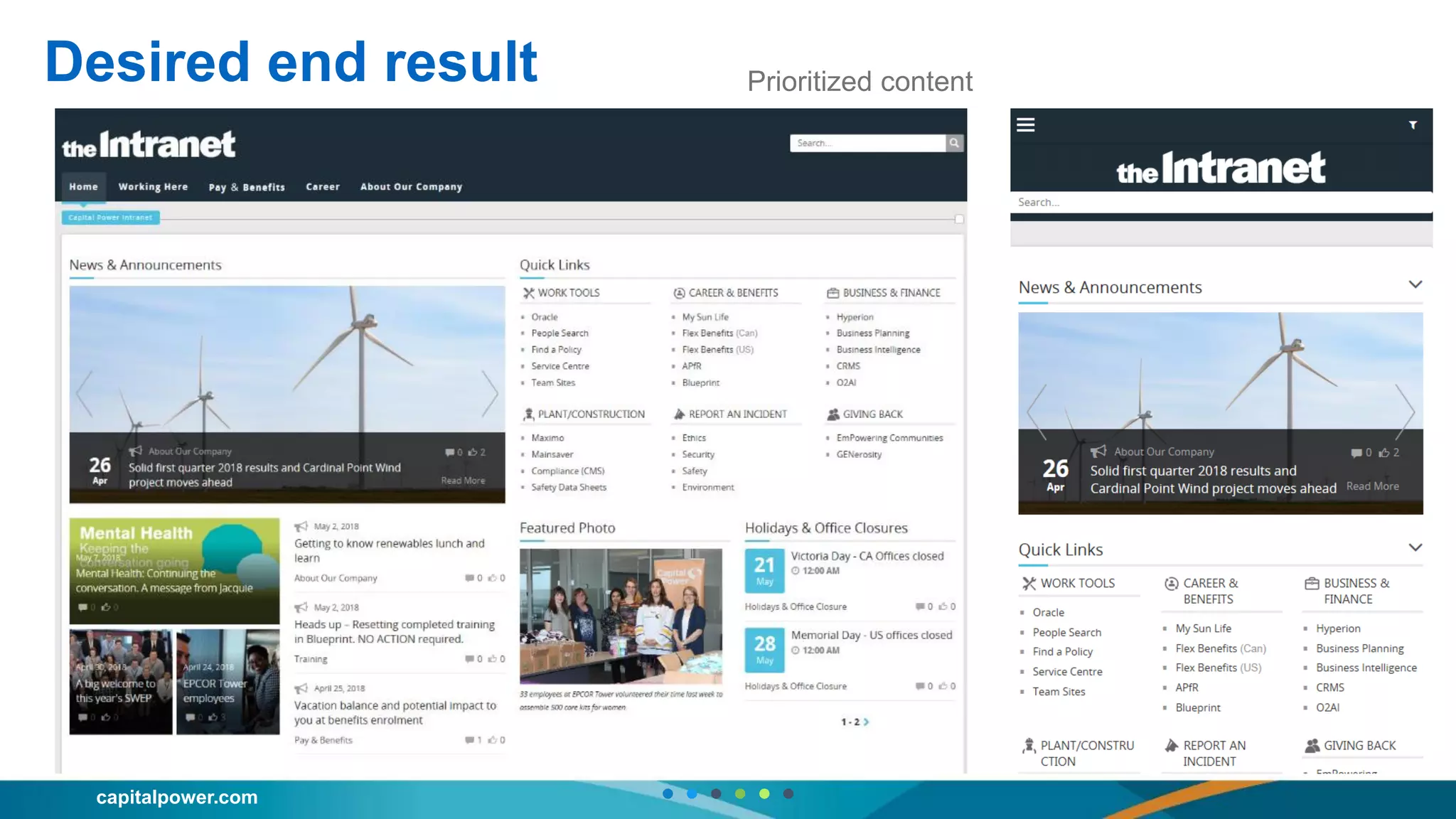The width and height of the screenshot is (1456, 819).
Task: Click the small checkbox right of the breadcrumb bar
Action: (x=959, y=219)
